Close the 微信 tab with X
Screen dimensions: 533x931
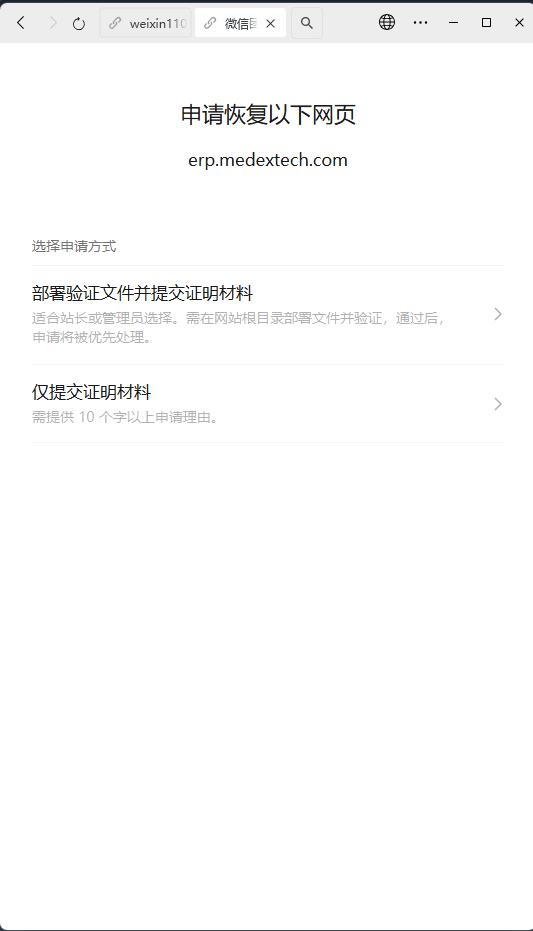[x=271, y=23]
